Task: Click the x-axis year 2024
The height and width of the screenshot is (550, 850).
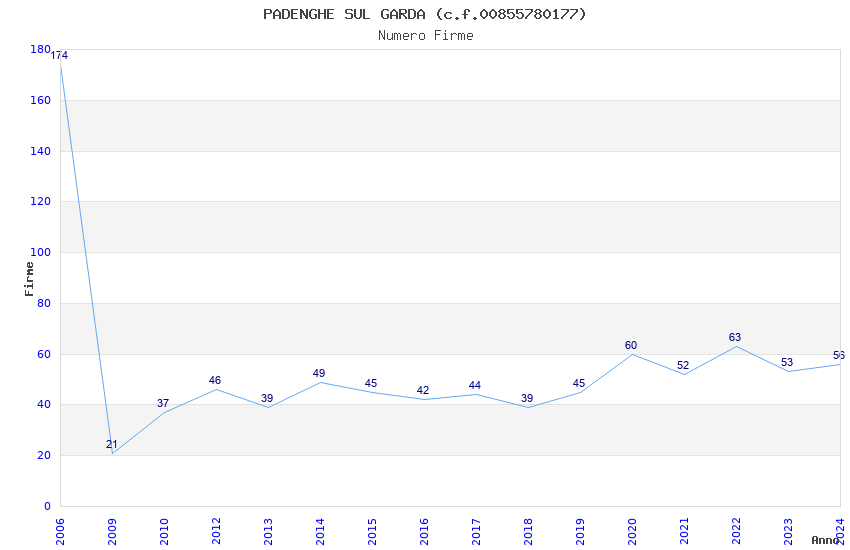Action: click(840, 531)
